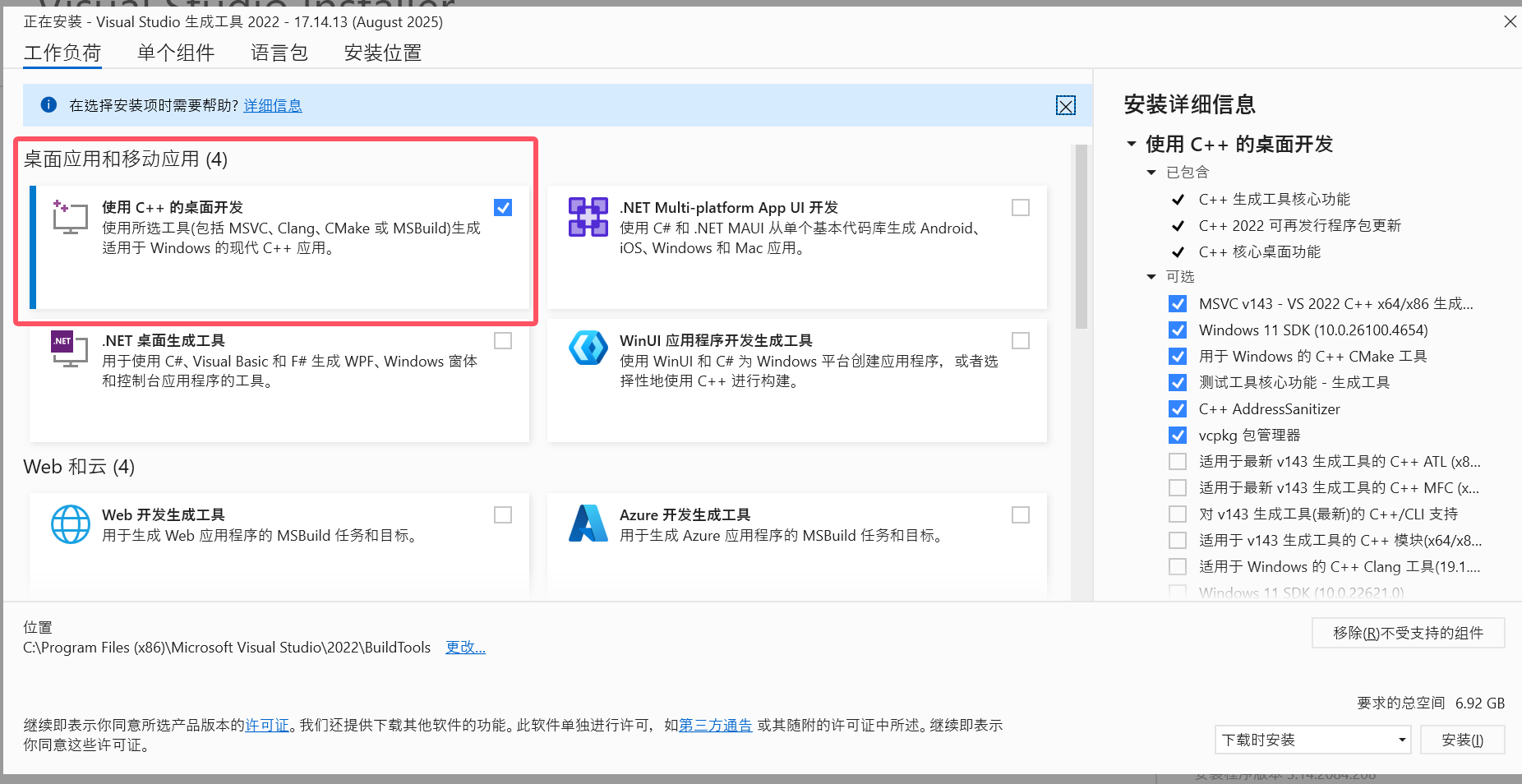Click the BuildTools install path text
Image resolution: width=1522 pixels, height=784 pixels.
click(227, 648)
